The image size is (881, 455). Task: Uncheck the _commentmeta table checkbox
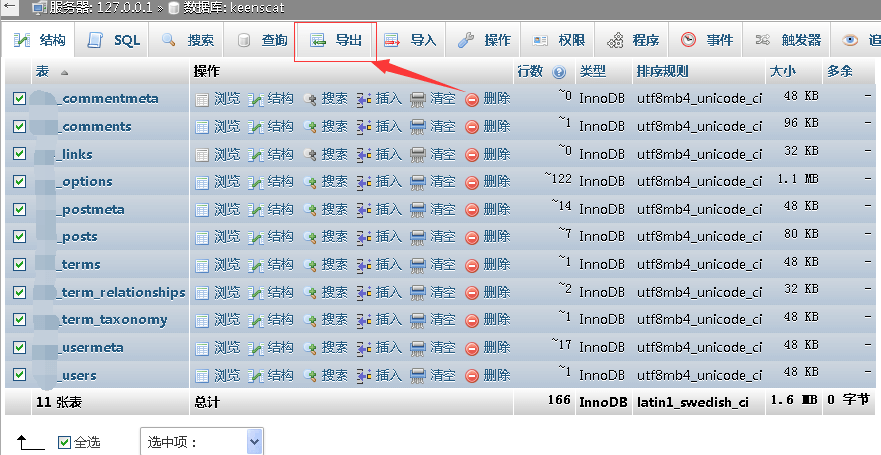coord(19,99)
